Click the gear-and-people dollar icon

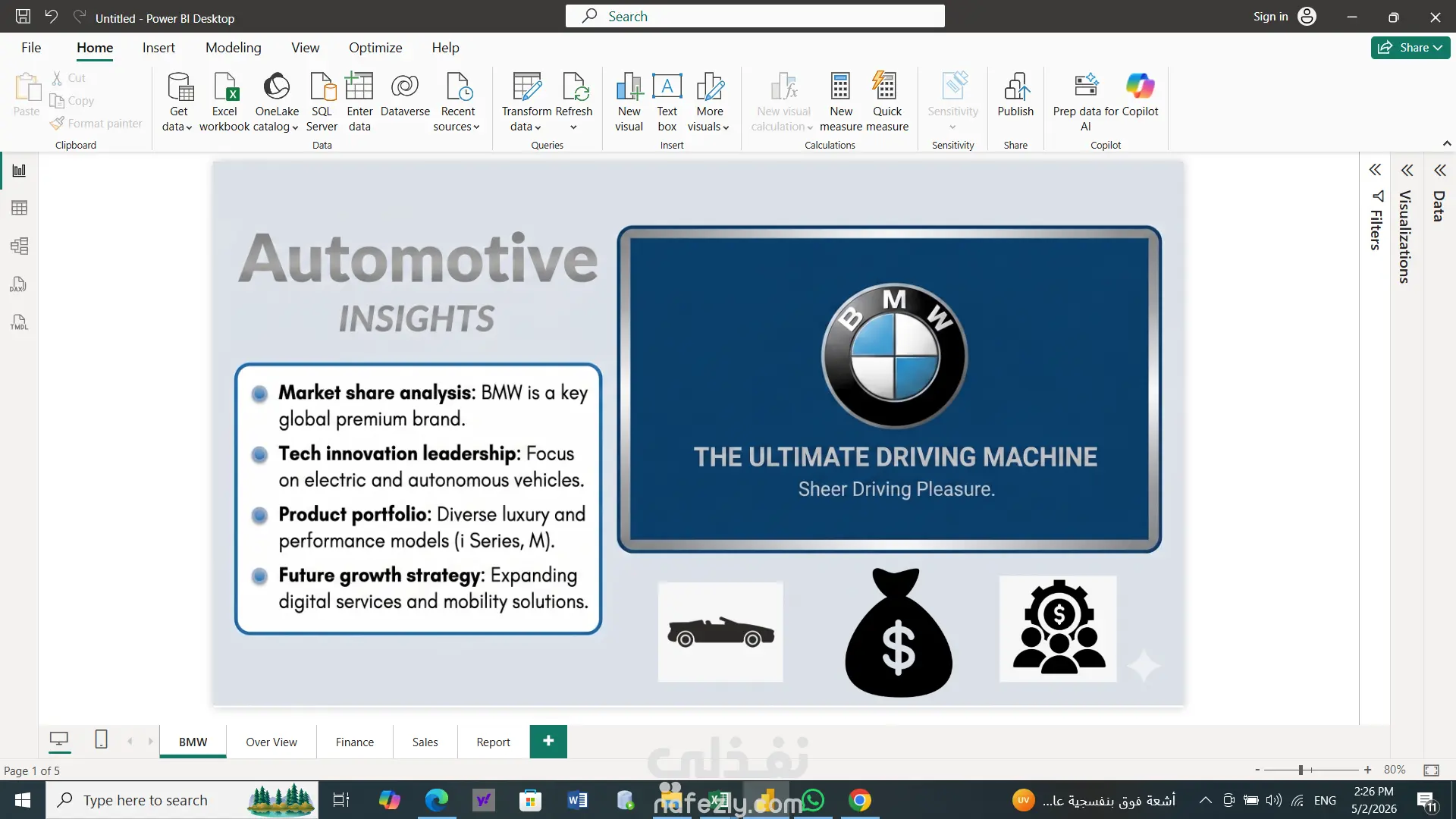coord(1058,629)
